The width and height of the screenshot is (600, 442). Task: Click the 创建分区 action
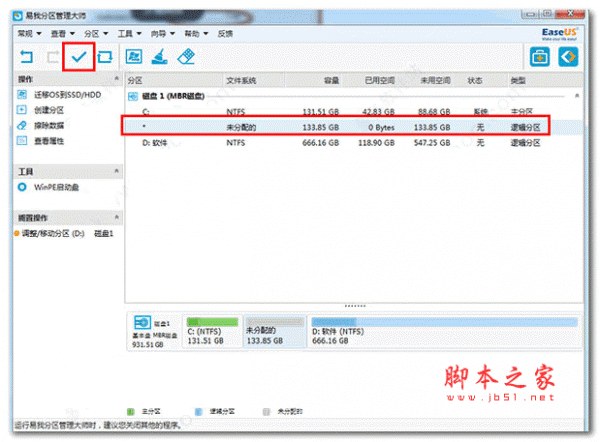[49, 110]
